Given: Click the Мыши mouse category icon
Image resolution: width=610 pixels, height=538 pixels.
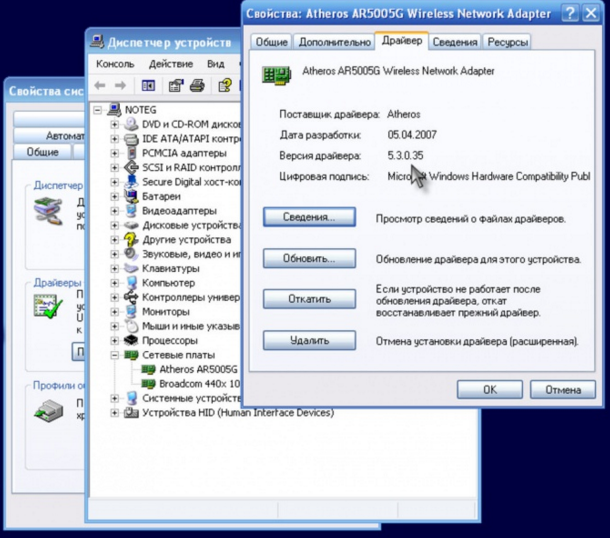Looking at the screenshot, I should tap(131, 326).
